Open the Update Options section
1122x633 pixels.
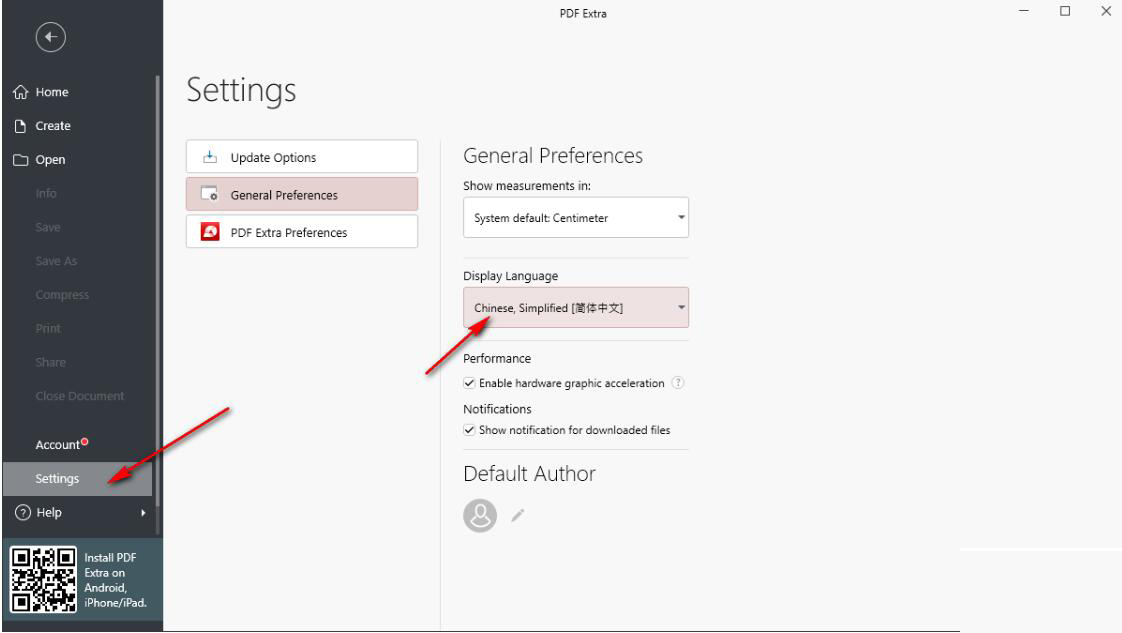[302, 157]
